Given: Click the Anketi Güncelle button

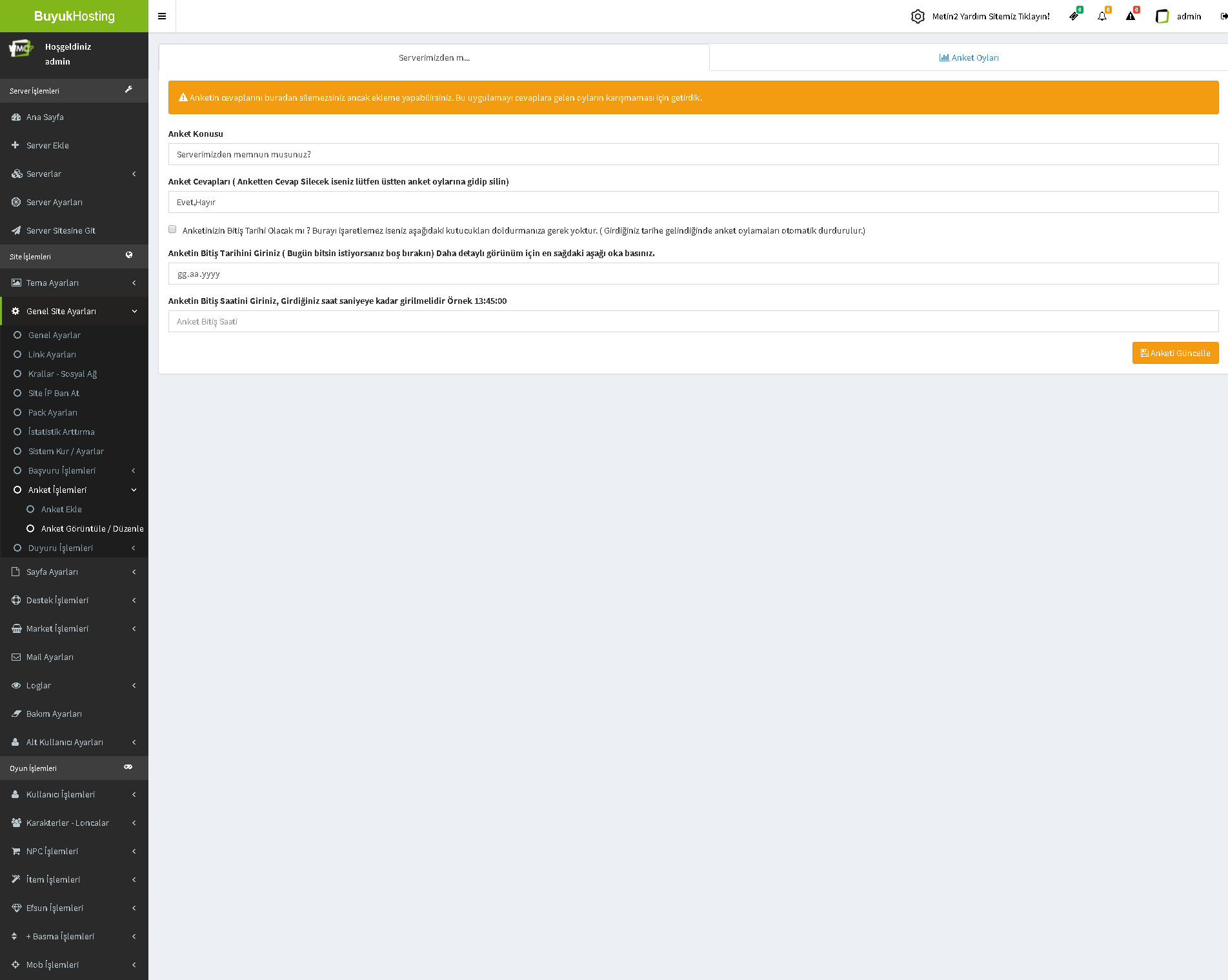Looking at the screenshot, I should [1175, 353].
